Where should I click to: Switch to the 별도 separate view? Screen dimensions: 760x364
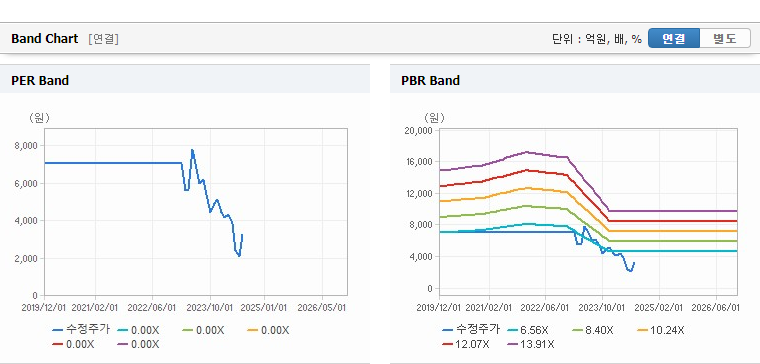click(x=725, y=38)
